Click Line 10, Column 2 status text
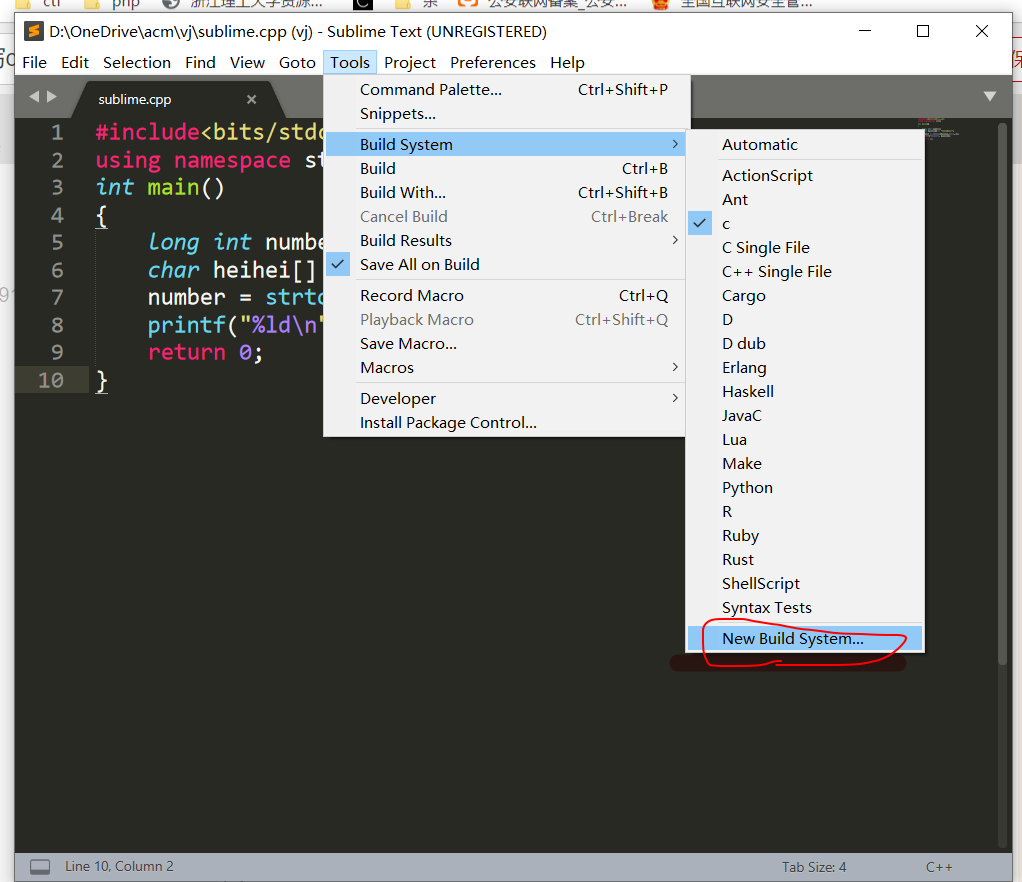The height and width of the screenshot is (882, 1022). [x=119, y=866]
